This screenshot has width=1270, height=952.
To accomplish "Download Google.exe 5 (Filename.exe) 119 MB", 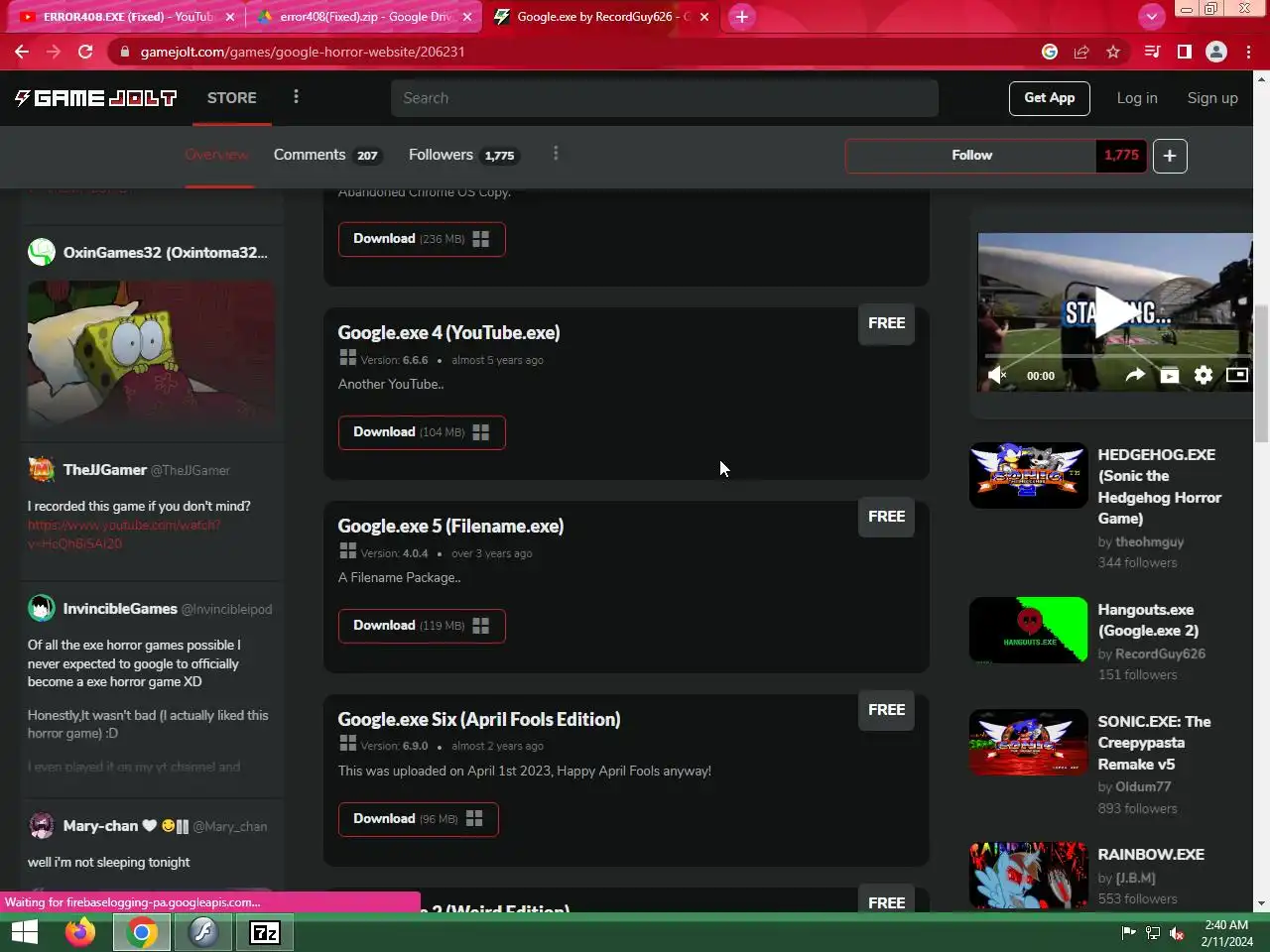I will (x=422, y=626).
